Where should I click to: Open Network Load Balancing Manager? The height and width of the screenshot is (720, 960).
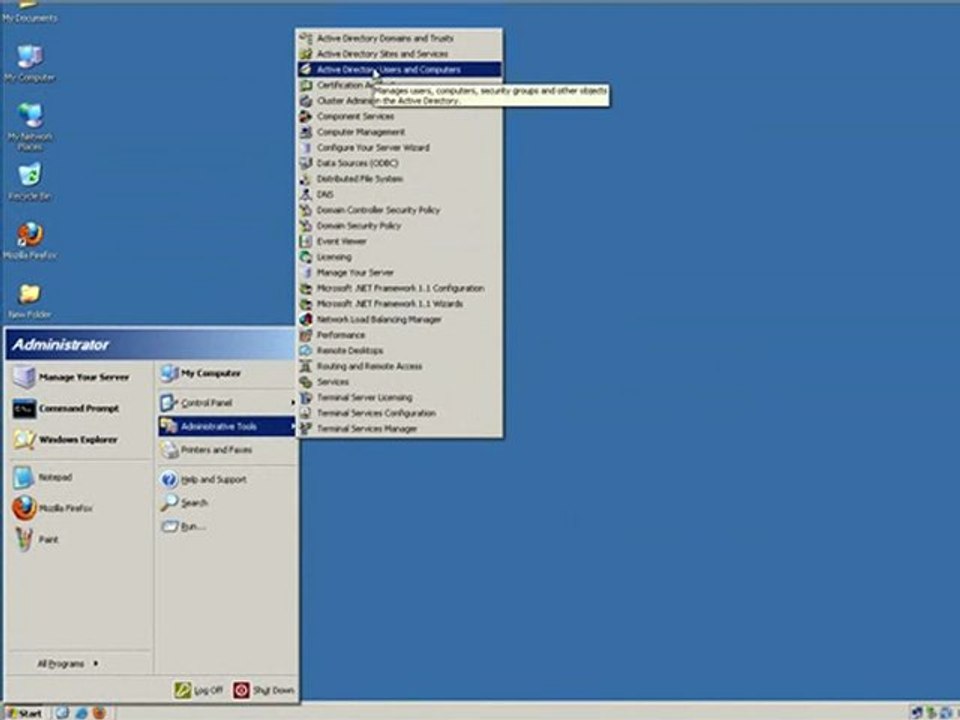[399, 319]
